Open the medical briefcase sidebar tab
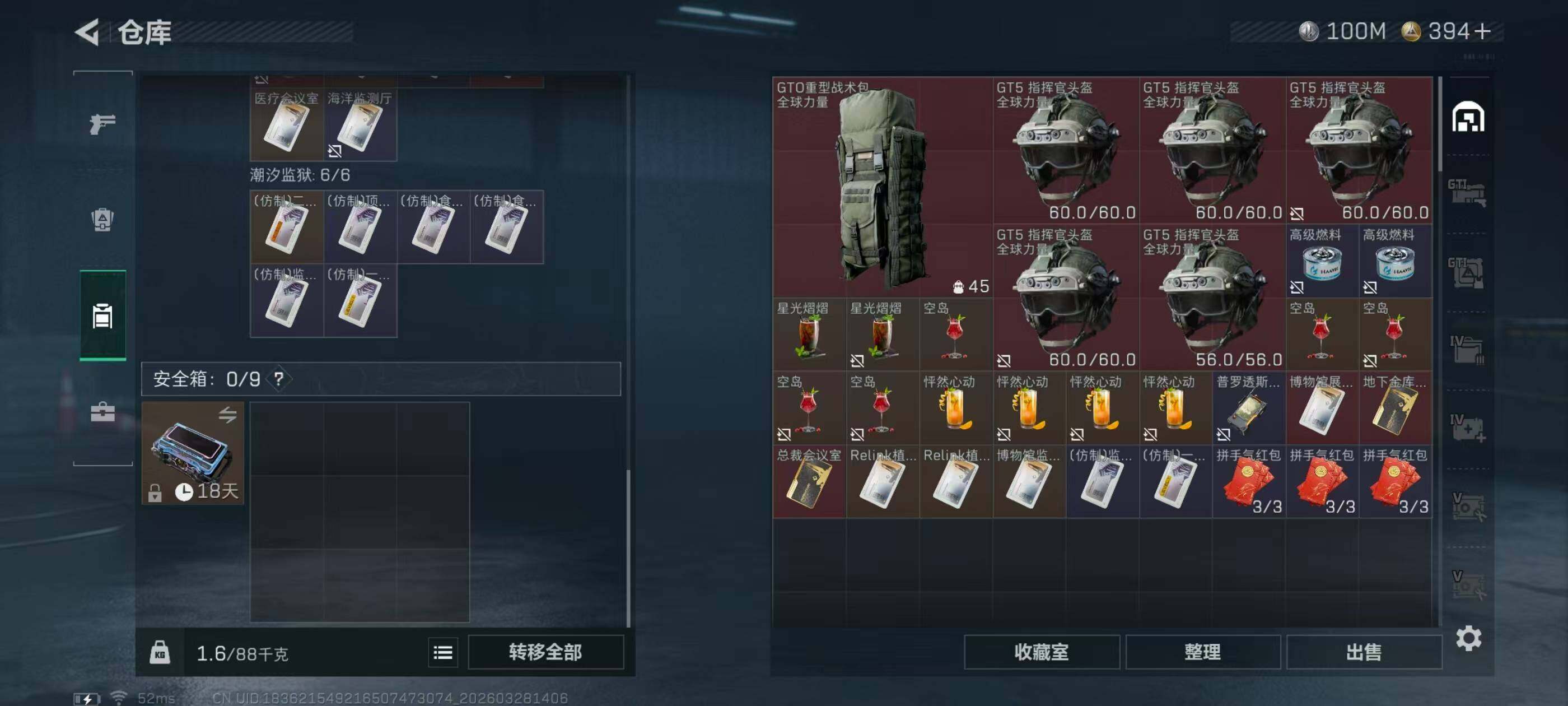1568x706 pixels. coord(102,412)
